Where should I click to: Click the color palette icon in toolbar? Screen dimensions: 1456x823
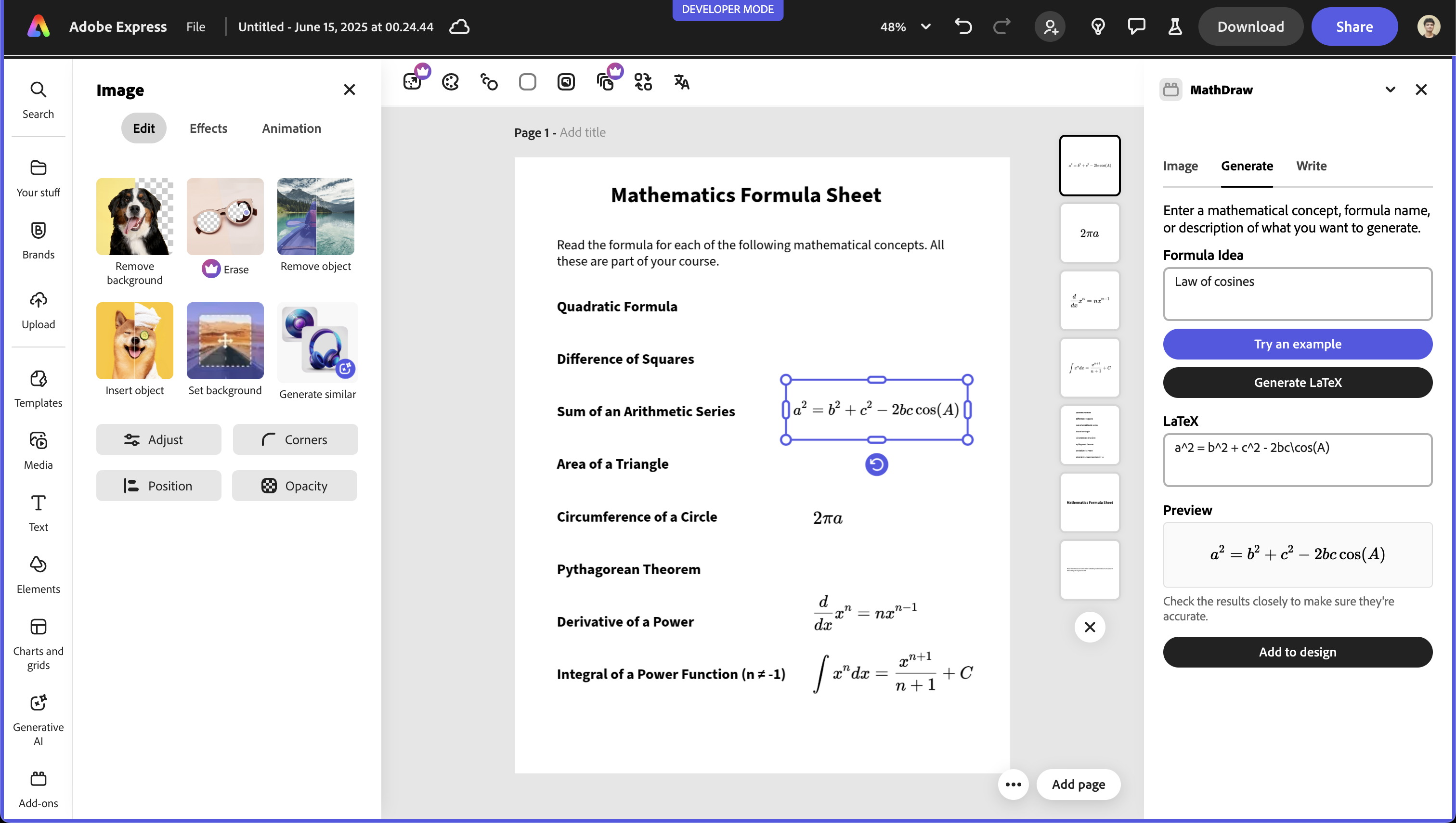click(x=450, y=82)
